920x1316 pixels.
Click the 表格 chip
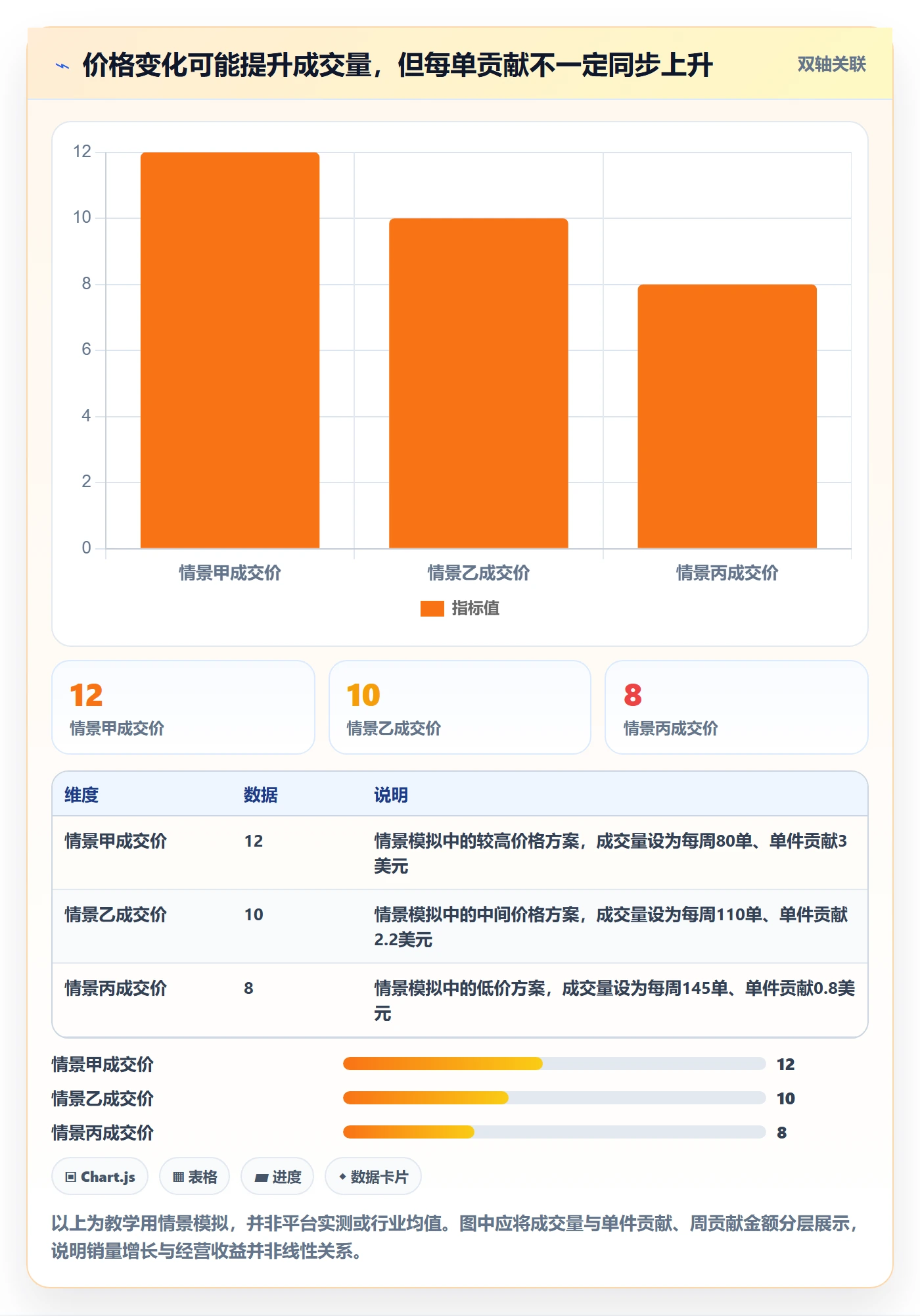click(x=195, y=1177)
